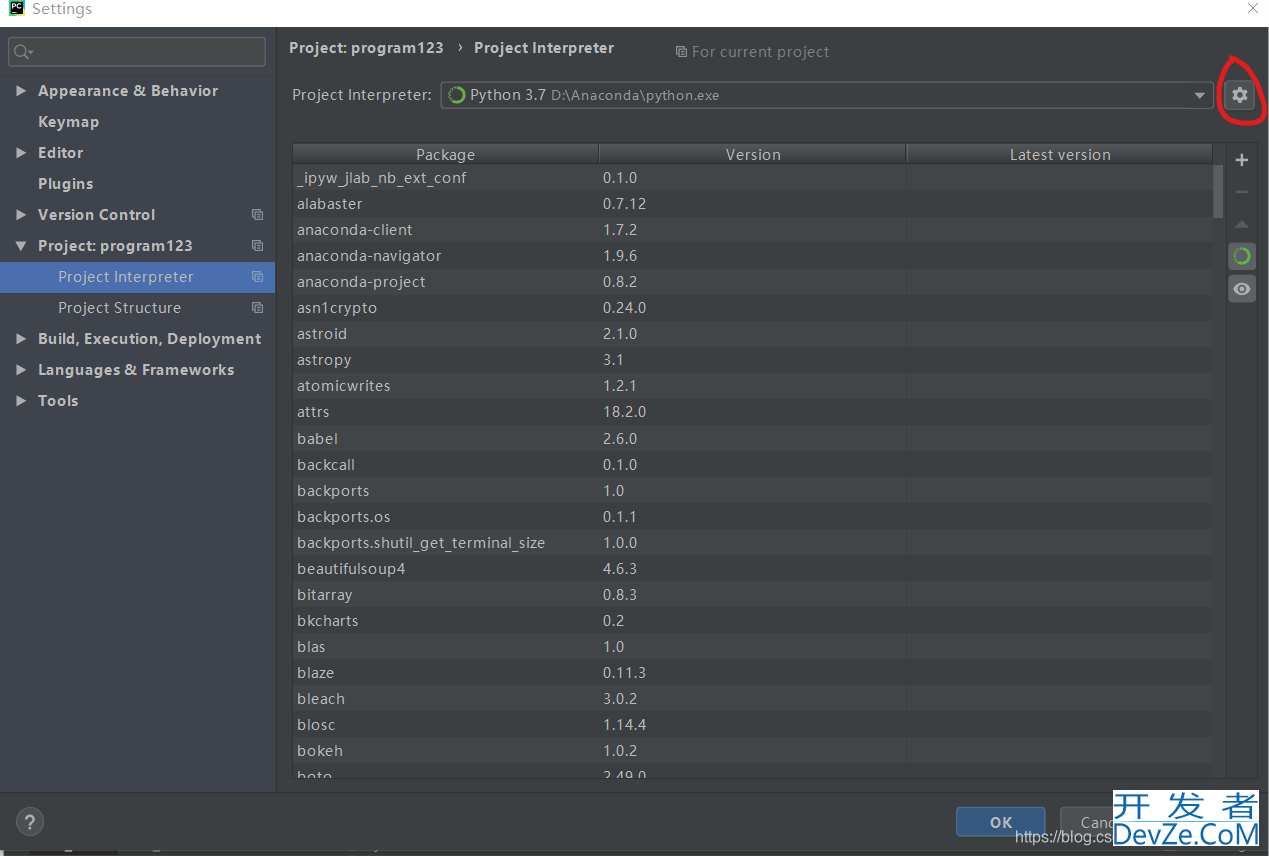This screenshot has height=856, width=1269.
Task: Toggle the show early releases eye icon
Action: [1242, 289]
